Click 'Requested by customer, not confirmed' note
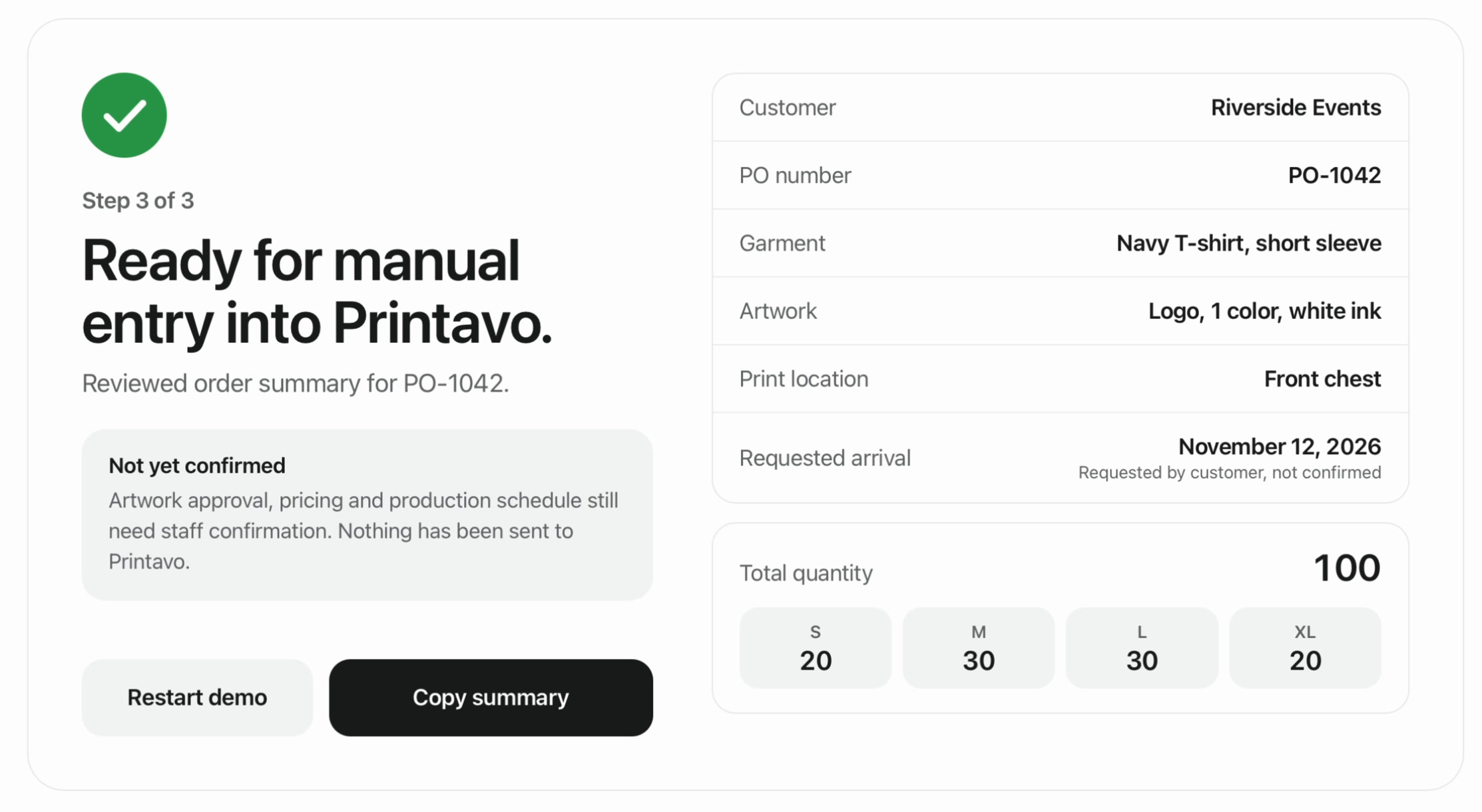This screenshot has height=812, width=1482. (1230, 473)
